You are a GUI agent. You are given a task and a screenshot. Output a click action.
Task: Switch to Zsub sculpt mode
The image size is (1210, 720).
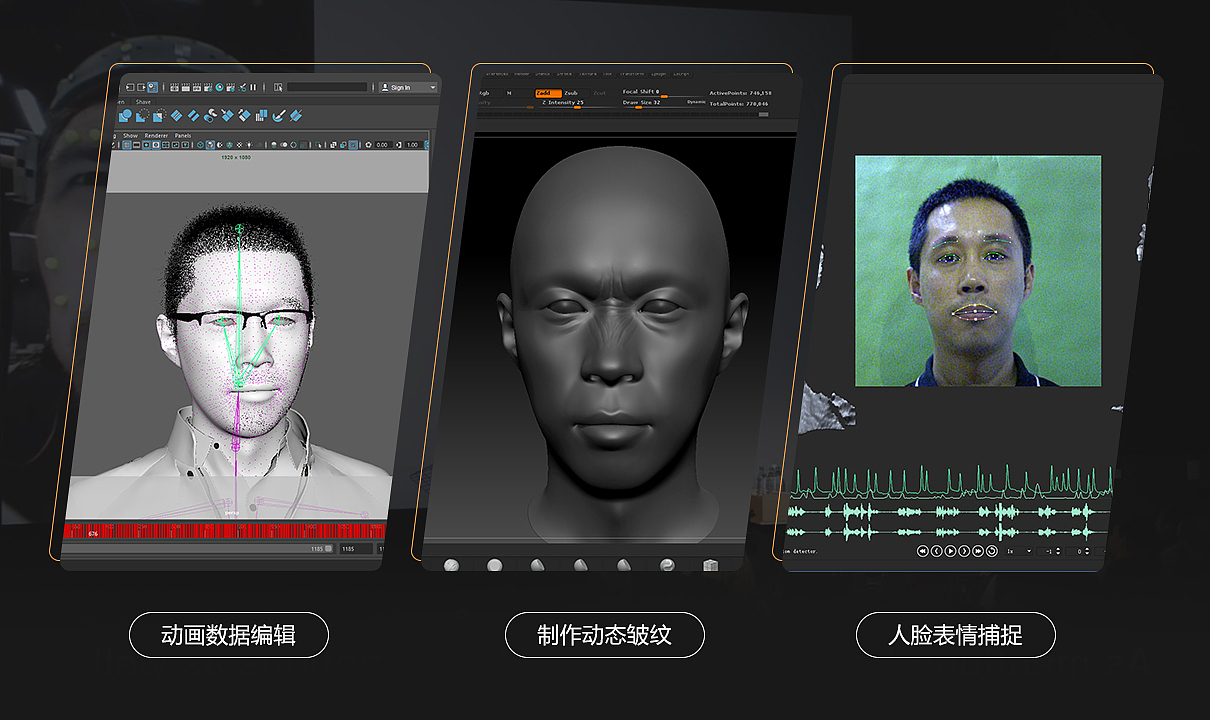coord(571,93)
